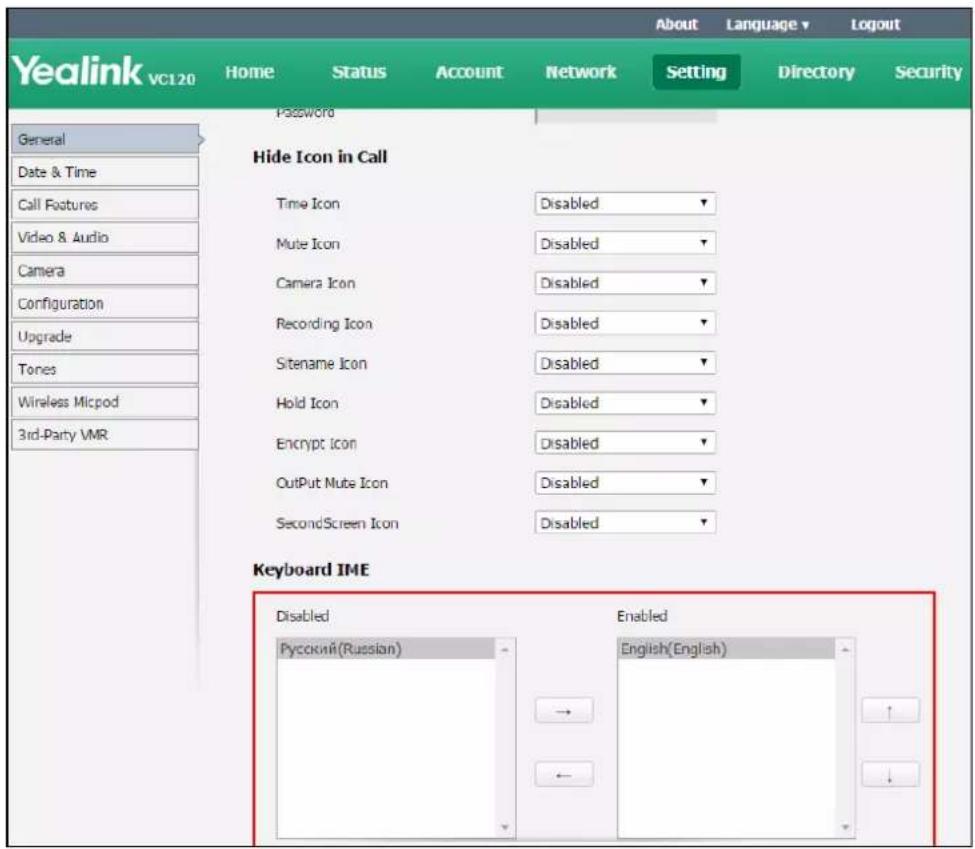Image resolution: width=975 pixels, height=849 pixels.
Task: Click the Password input field
Action: point(626,116)
